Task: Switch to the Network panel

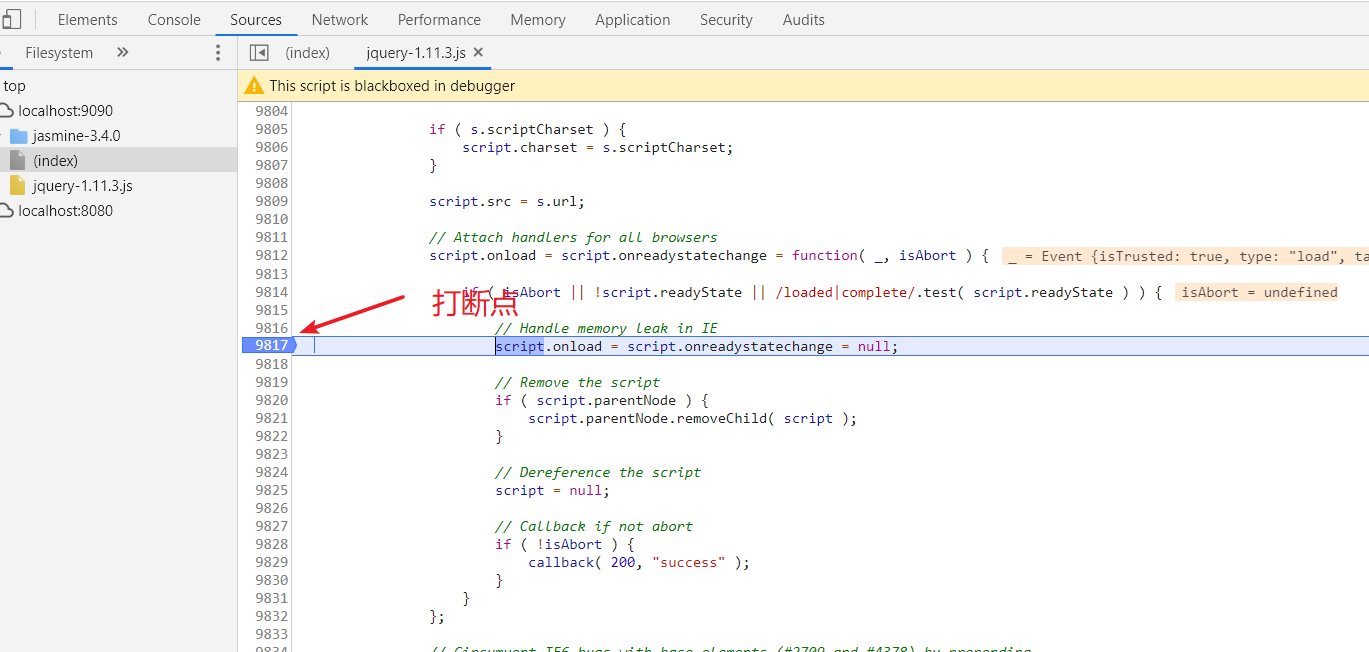Action: (339, 19)
